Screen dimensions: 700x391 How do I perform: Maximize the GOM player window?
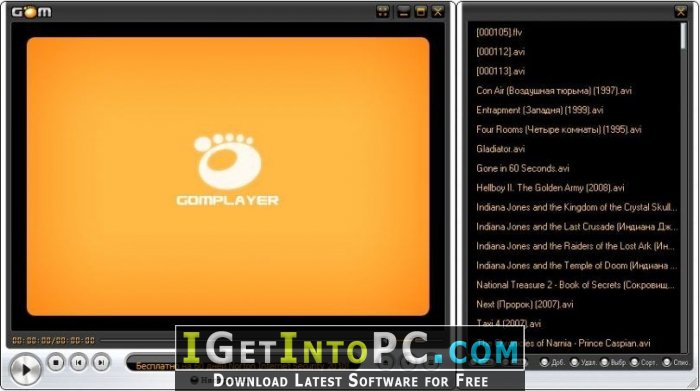(x=421, y=12)
